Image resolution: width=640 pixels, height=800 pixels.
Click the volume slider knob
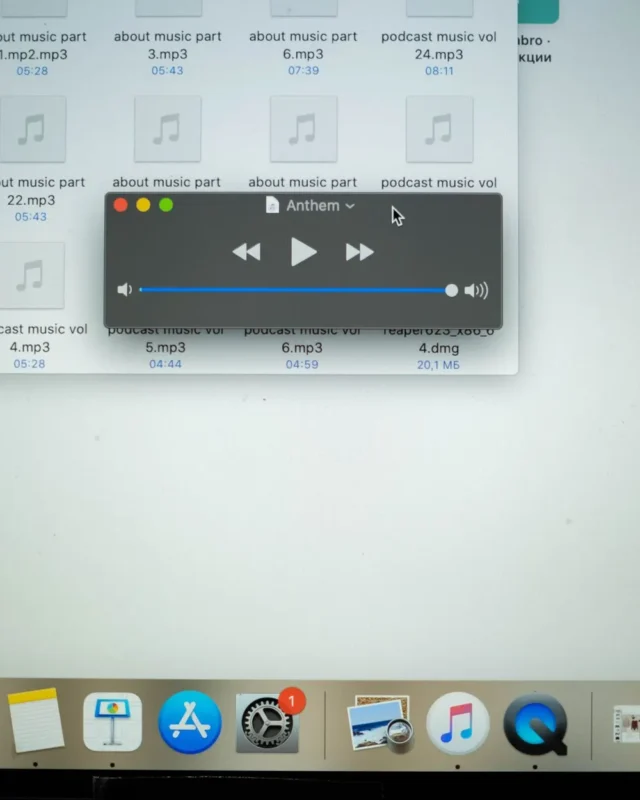click(451, 290)
